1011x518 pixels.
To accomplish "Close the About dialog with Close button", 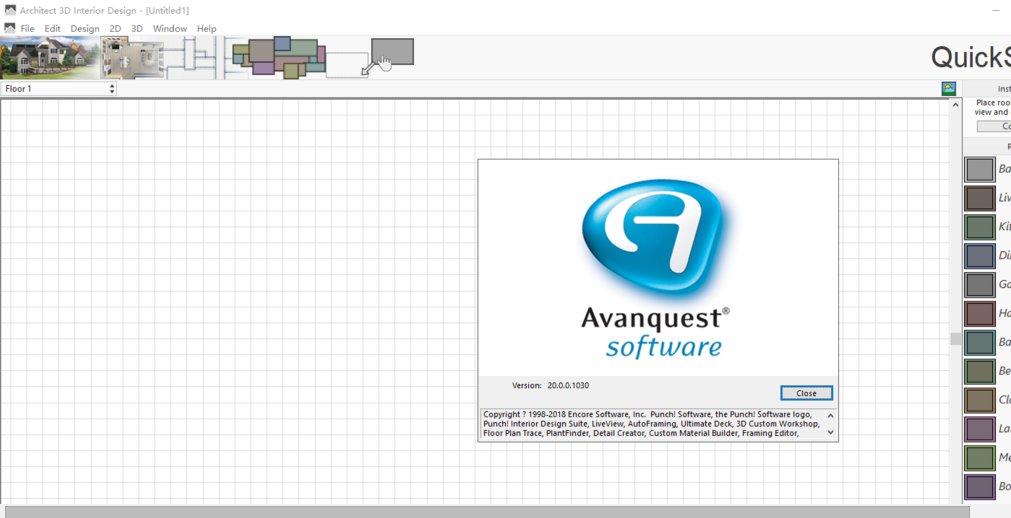I will [x=806, y=393].
